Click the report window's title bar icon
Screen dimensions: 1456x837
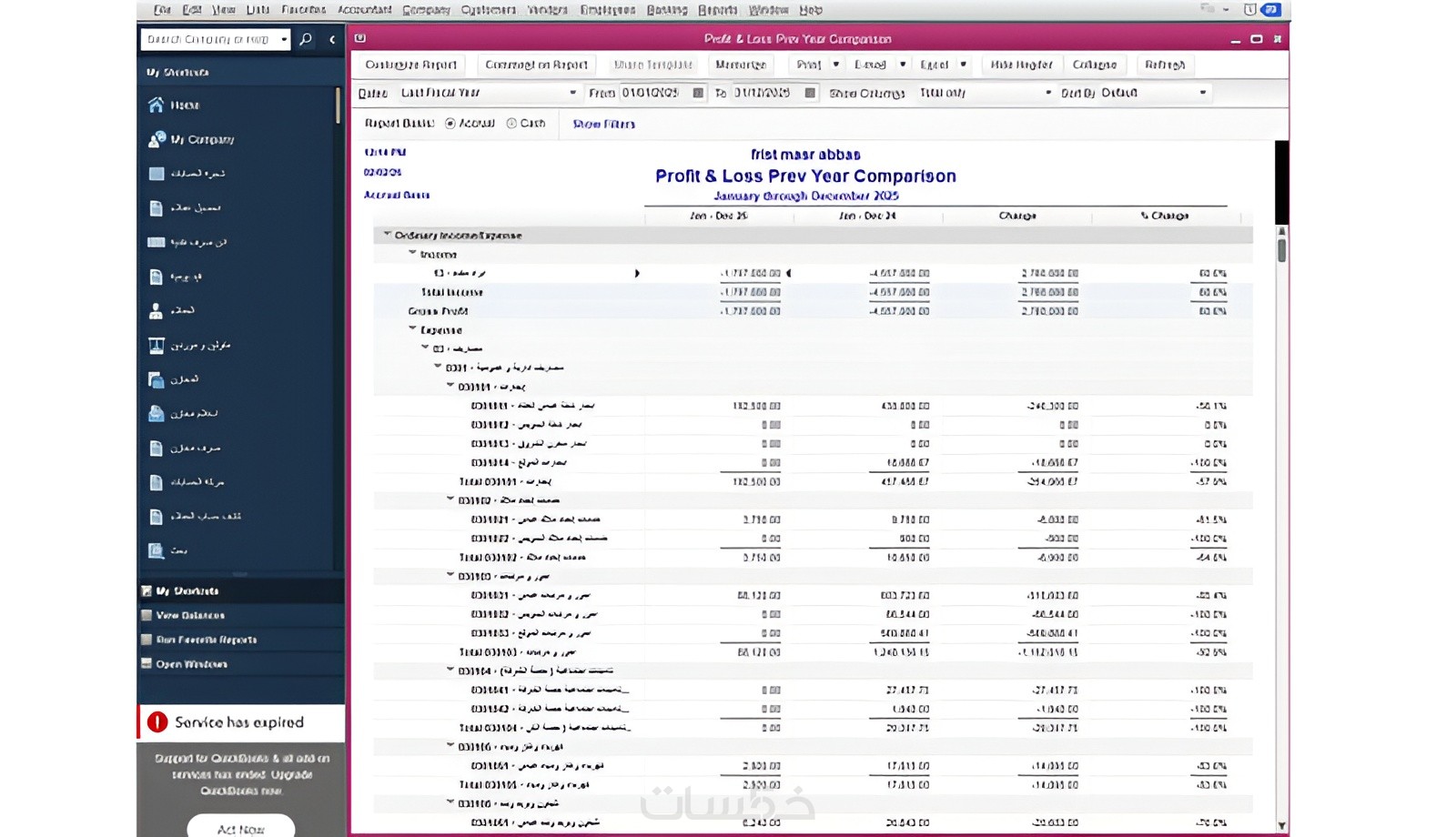click(x=360, y=38)
